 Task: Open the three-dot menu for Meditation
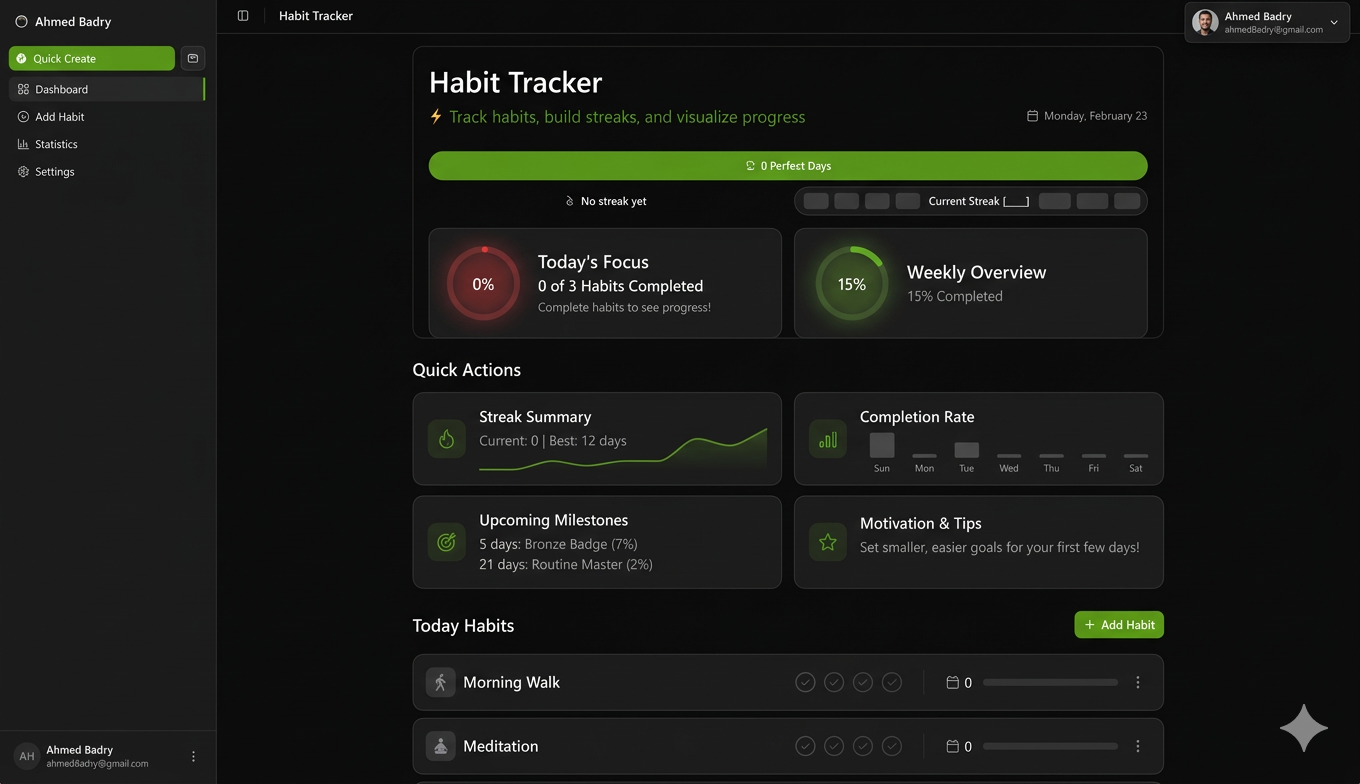click(x=1138, y=747)
